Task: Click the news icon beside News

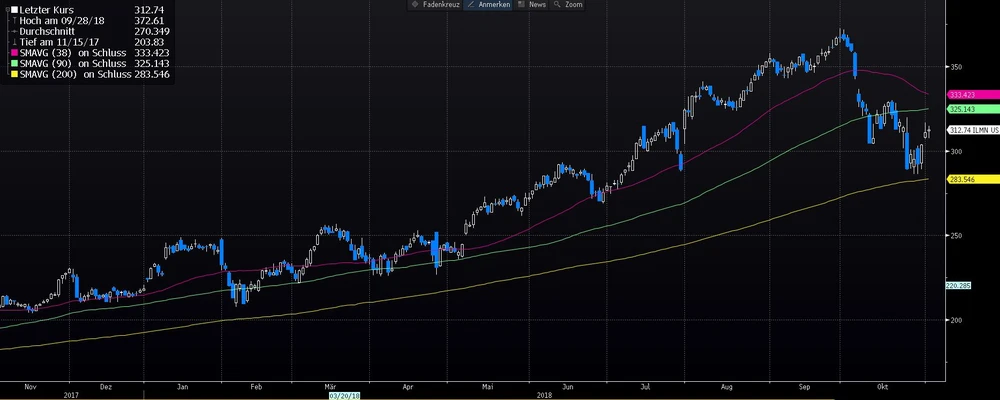Action: tap(522, 5)
